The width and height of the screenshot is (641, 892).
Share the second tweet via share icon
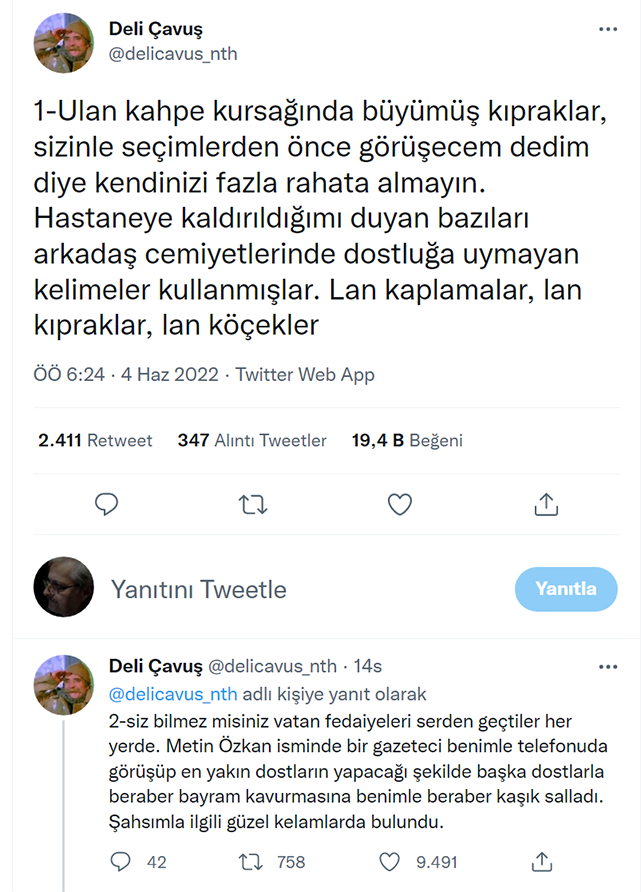click(541, 861)
